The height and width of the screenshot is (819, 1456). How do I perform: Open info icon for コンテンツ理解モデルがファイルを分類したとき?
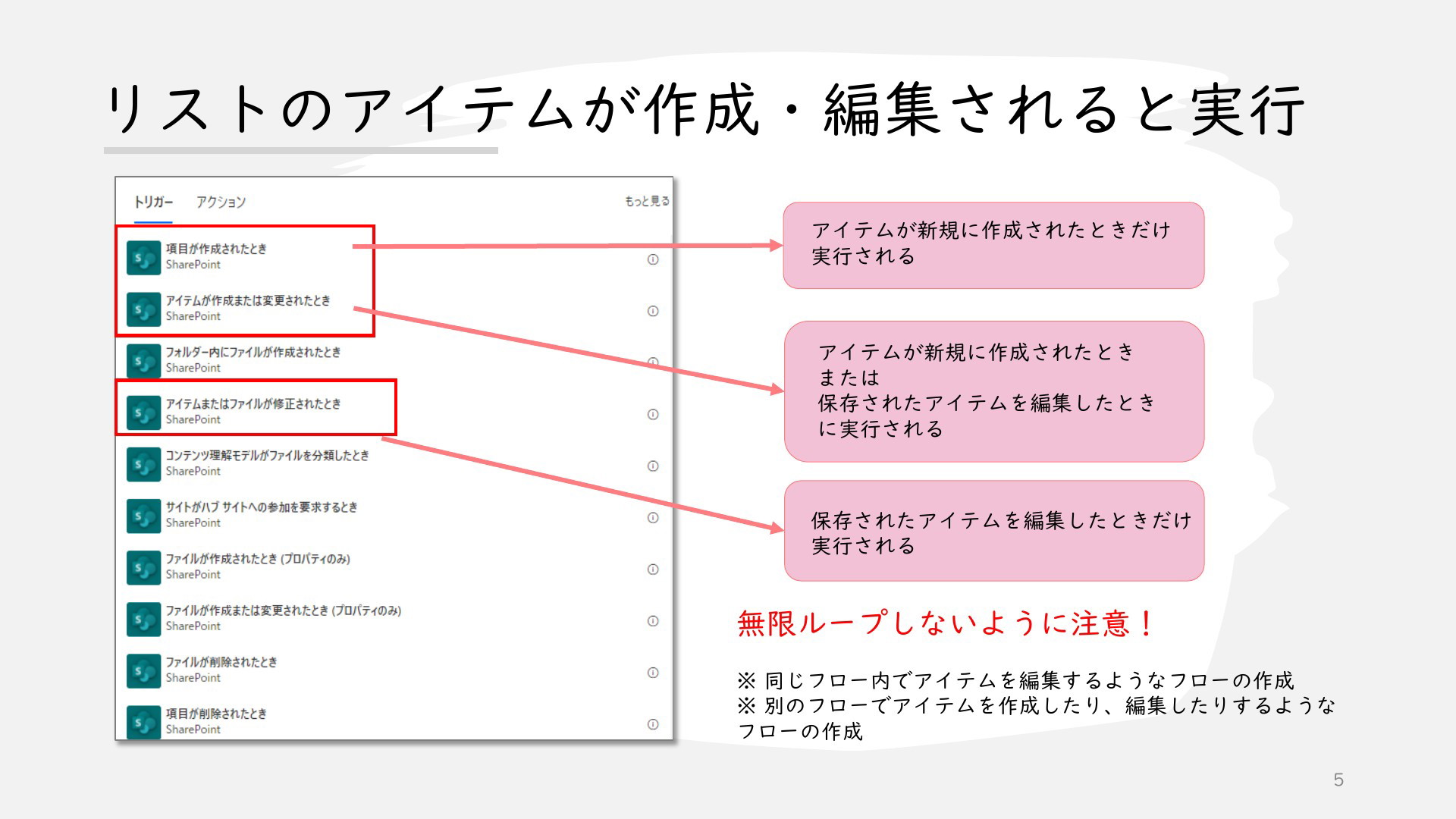(x=653, y=466)
